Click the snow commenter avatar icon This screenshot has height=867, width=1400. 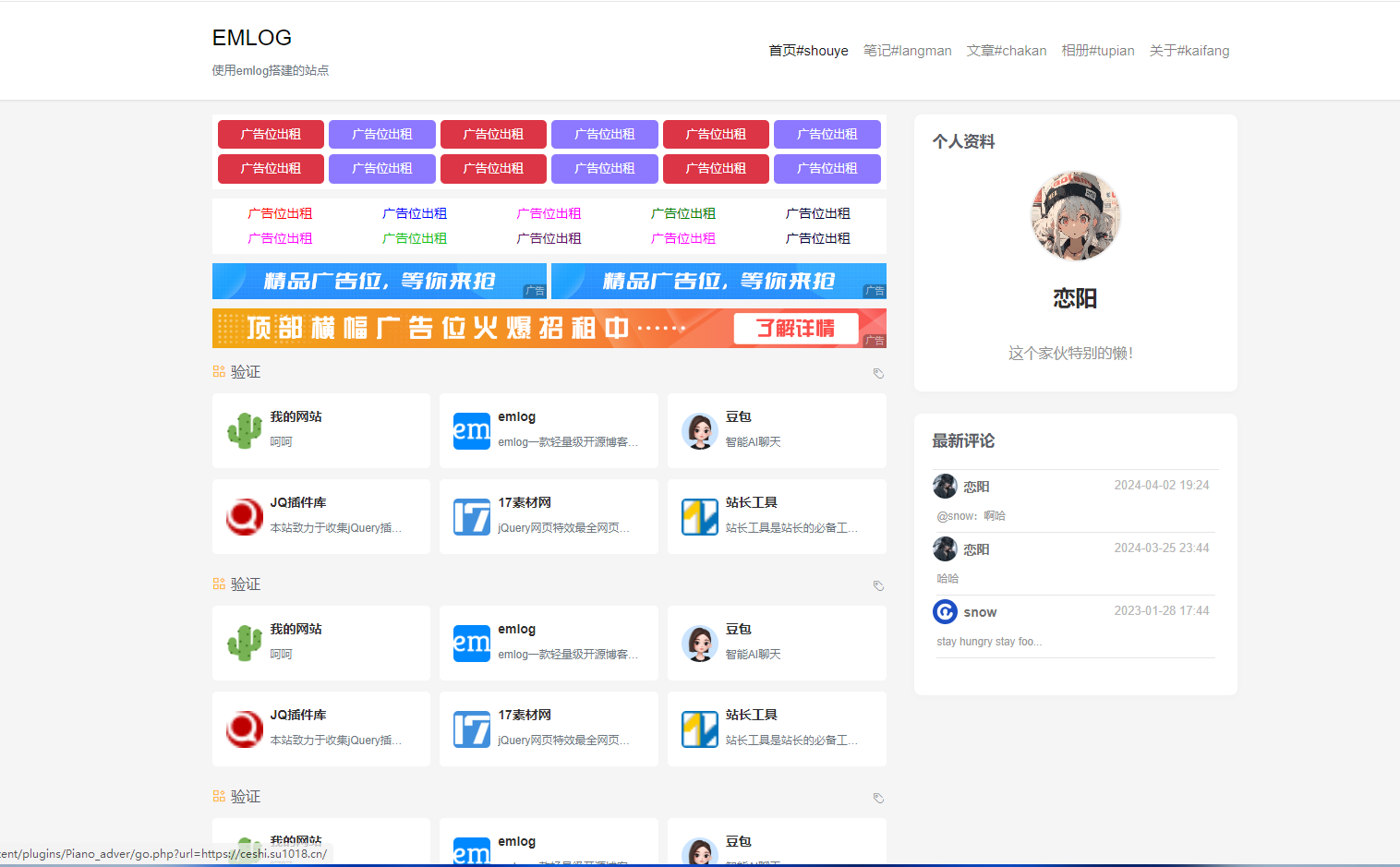click(945, 611)
